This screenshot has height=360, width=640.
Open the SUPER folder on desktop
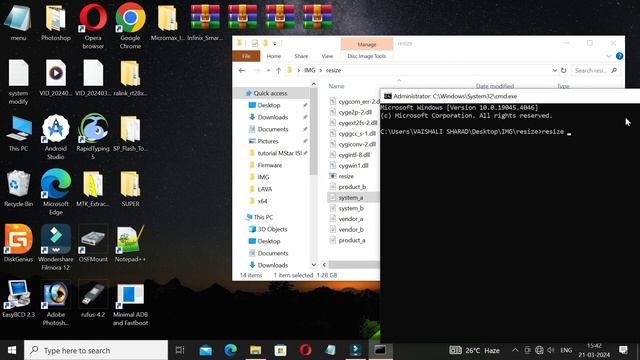130,189
